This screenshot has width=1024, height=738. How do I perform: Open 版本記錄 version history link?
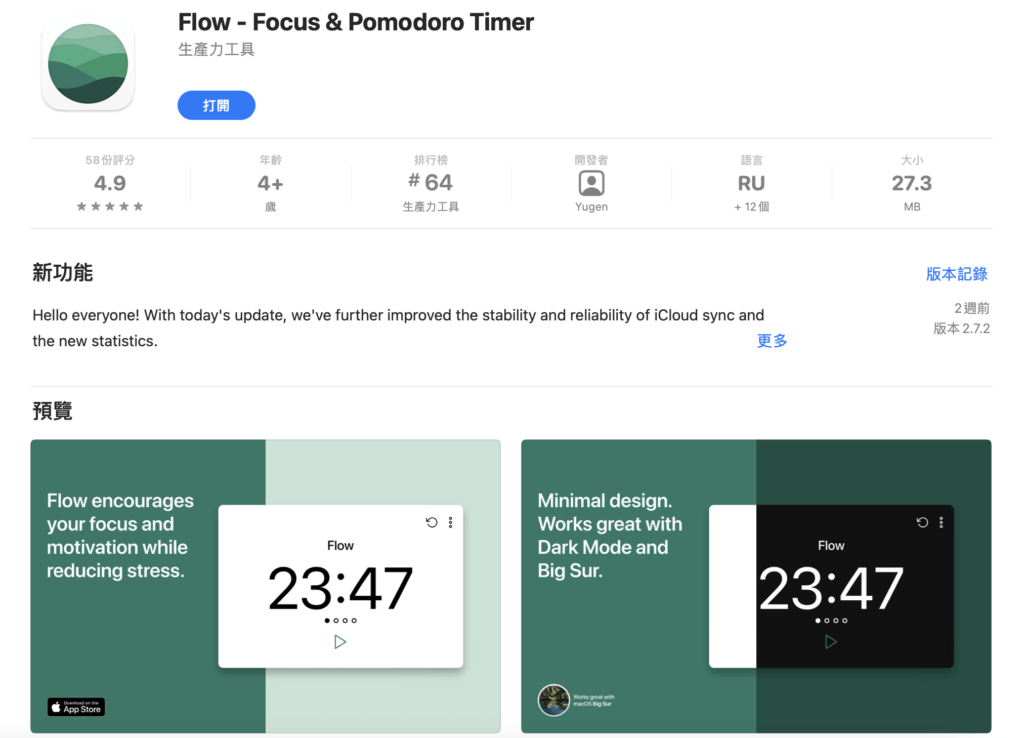[x=956, y=274]
